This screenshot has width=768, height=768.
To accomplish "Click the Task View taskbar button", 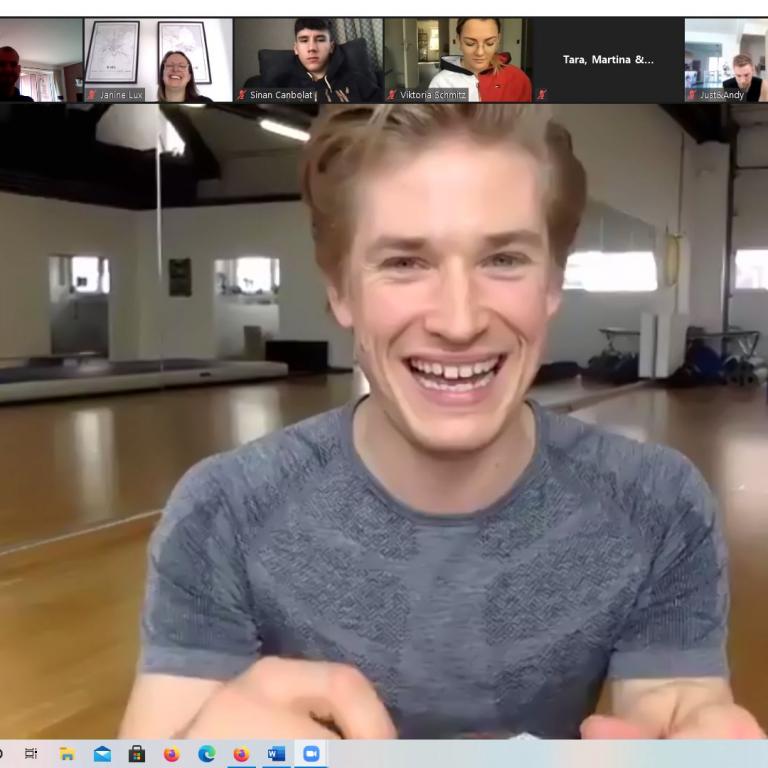I will (x=31, y=754).
